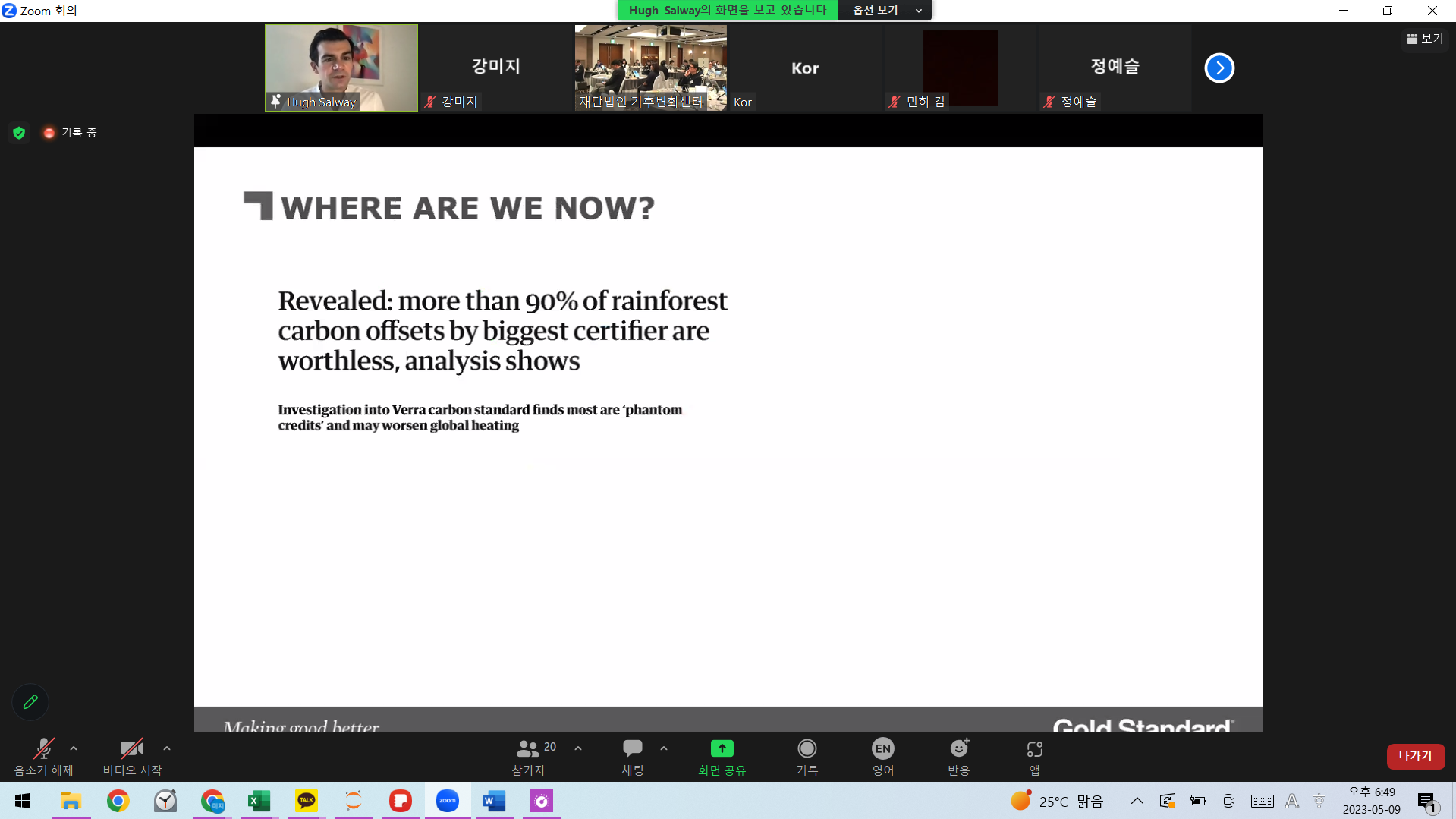This screenshot has height=819, width=1456.
Task: Expand audio options arrow beside mute button
Action: (74, 748)
